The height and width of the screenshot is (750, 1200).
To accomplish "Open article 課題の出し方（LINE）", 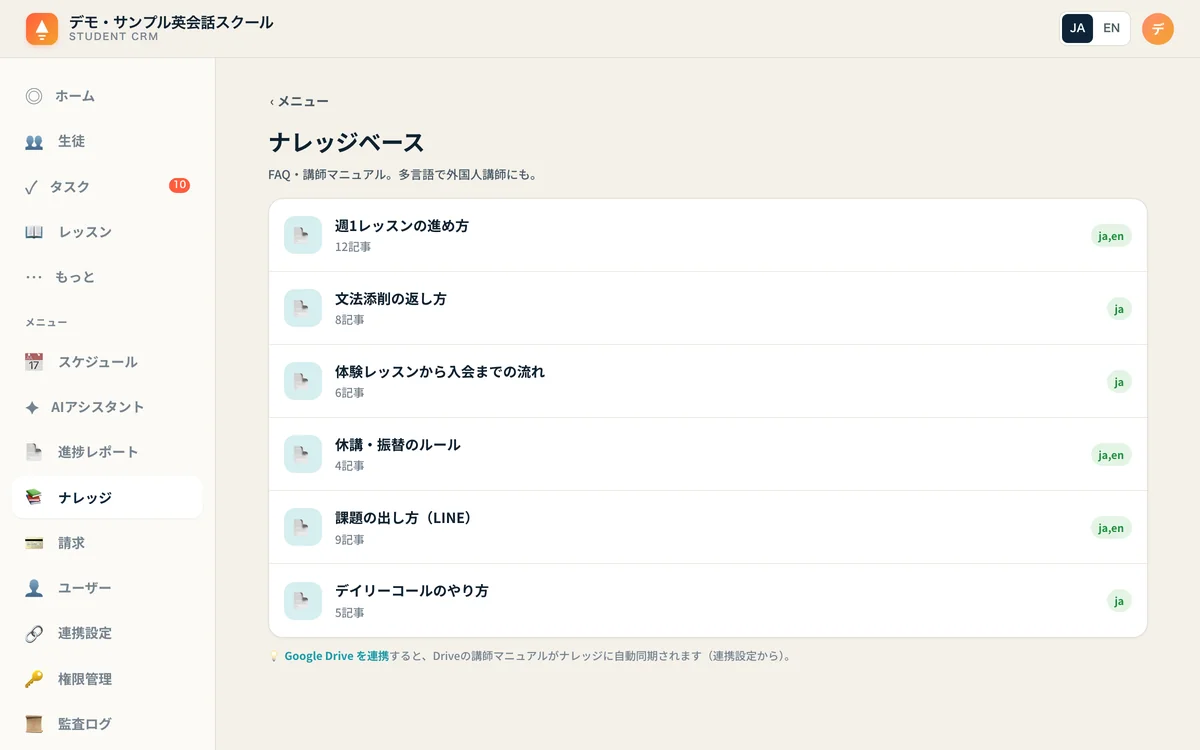I will [708, 527].
